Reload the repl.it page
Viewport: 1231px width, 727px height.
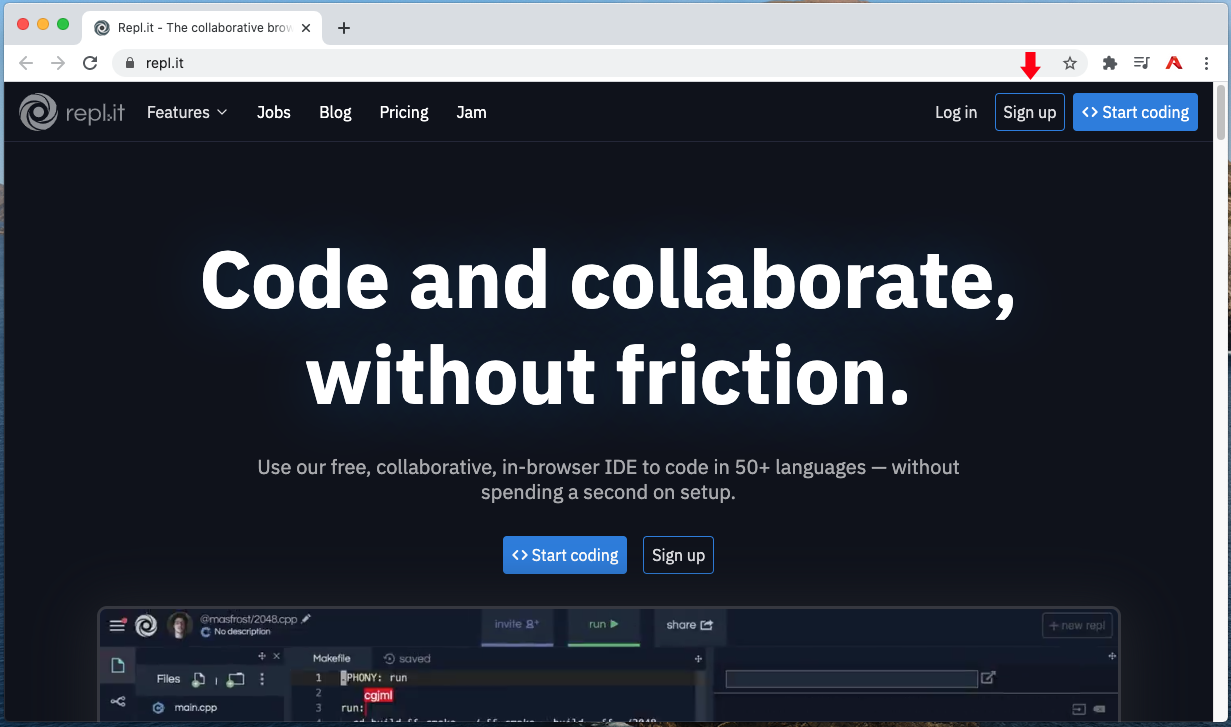(x=90, y=63)
